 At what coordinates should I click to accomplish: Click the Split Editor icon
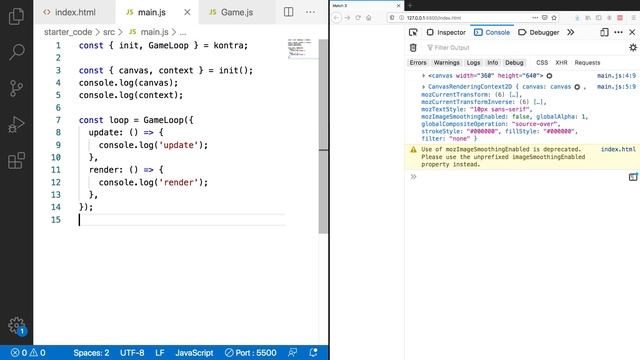[289, 12]
